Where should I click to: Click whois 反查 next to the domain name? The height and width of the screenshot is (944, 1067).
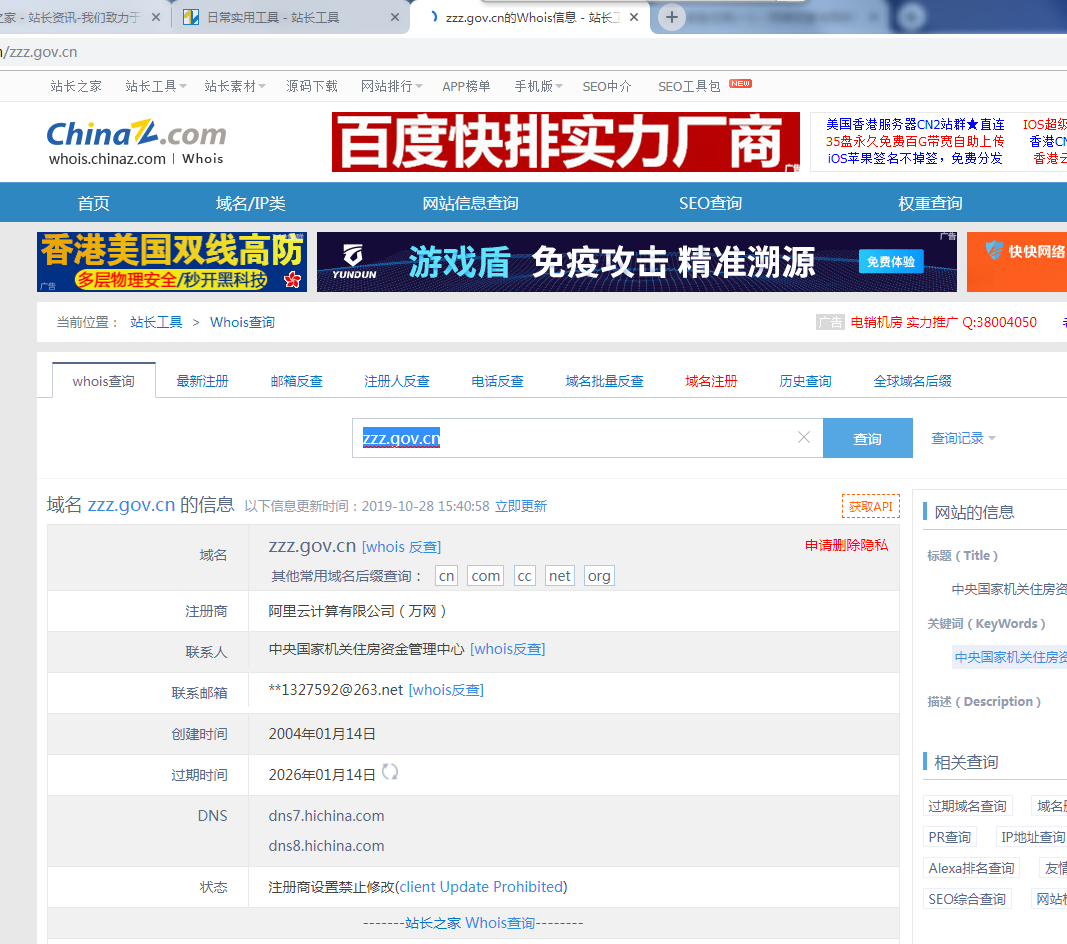click(401, 547)
